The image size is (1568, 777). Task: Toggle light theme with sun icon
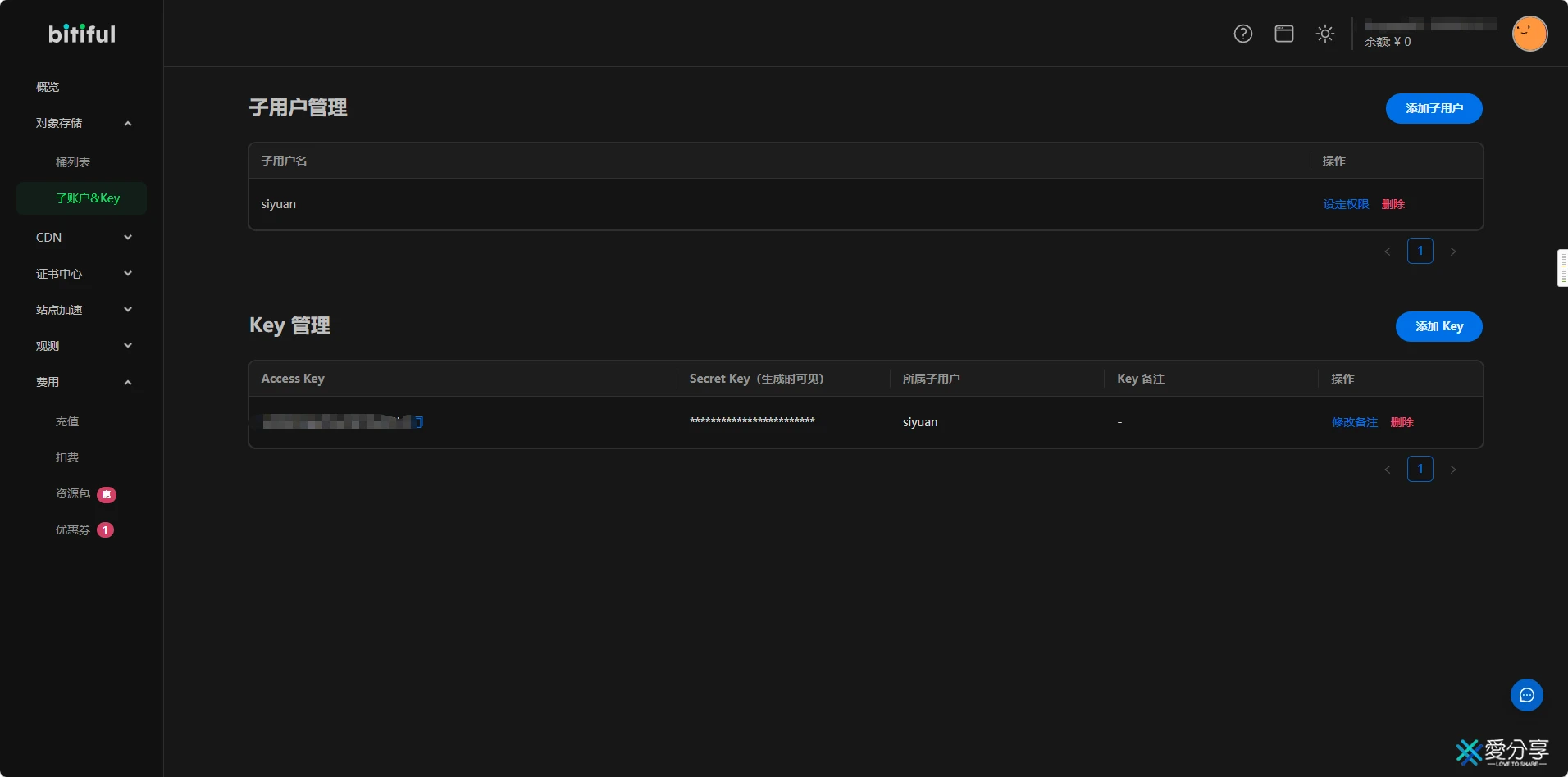pyautogui.click(x=1325, y=34)
